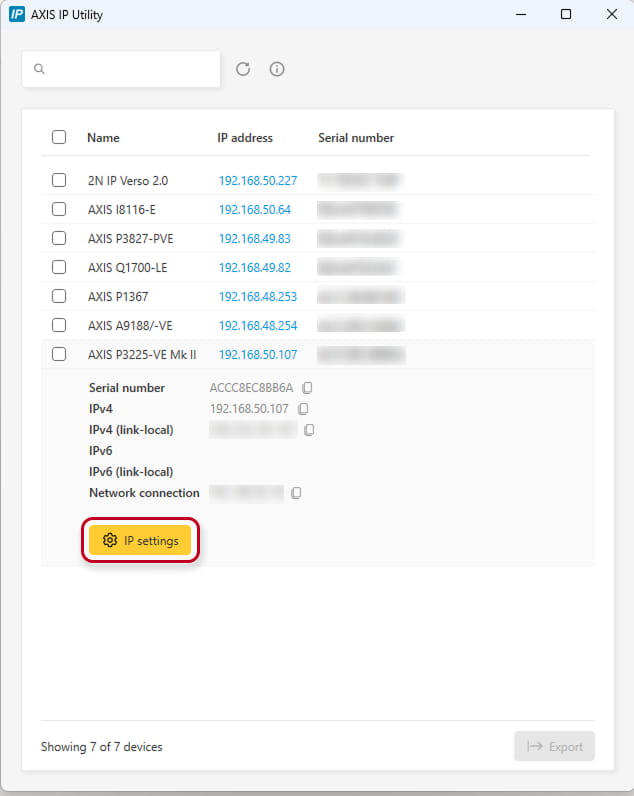Collapse the AXIS P3225-VE Mk II row
The width and height of the screenshot is (634, 796).
point(317,354)
